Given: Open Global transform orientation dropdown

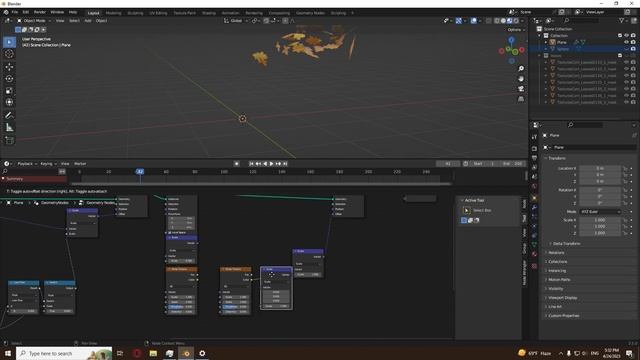Looking at the screenshot, I should click(x=236, y=20).
